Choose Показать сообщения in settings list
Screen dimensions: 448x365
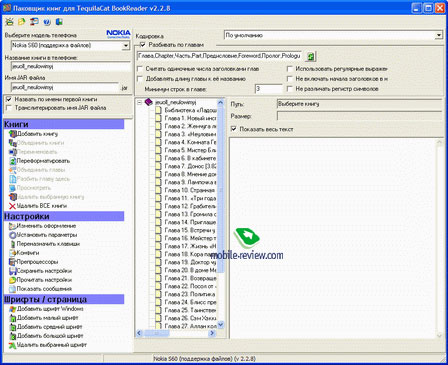point(44,289)
